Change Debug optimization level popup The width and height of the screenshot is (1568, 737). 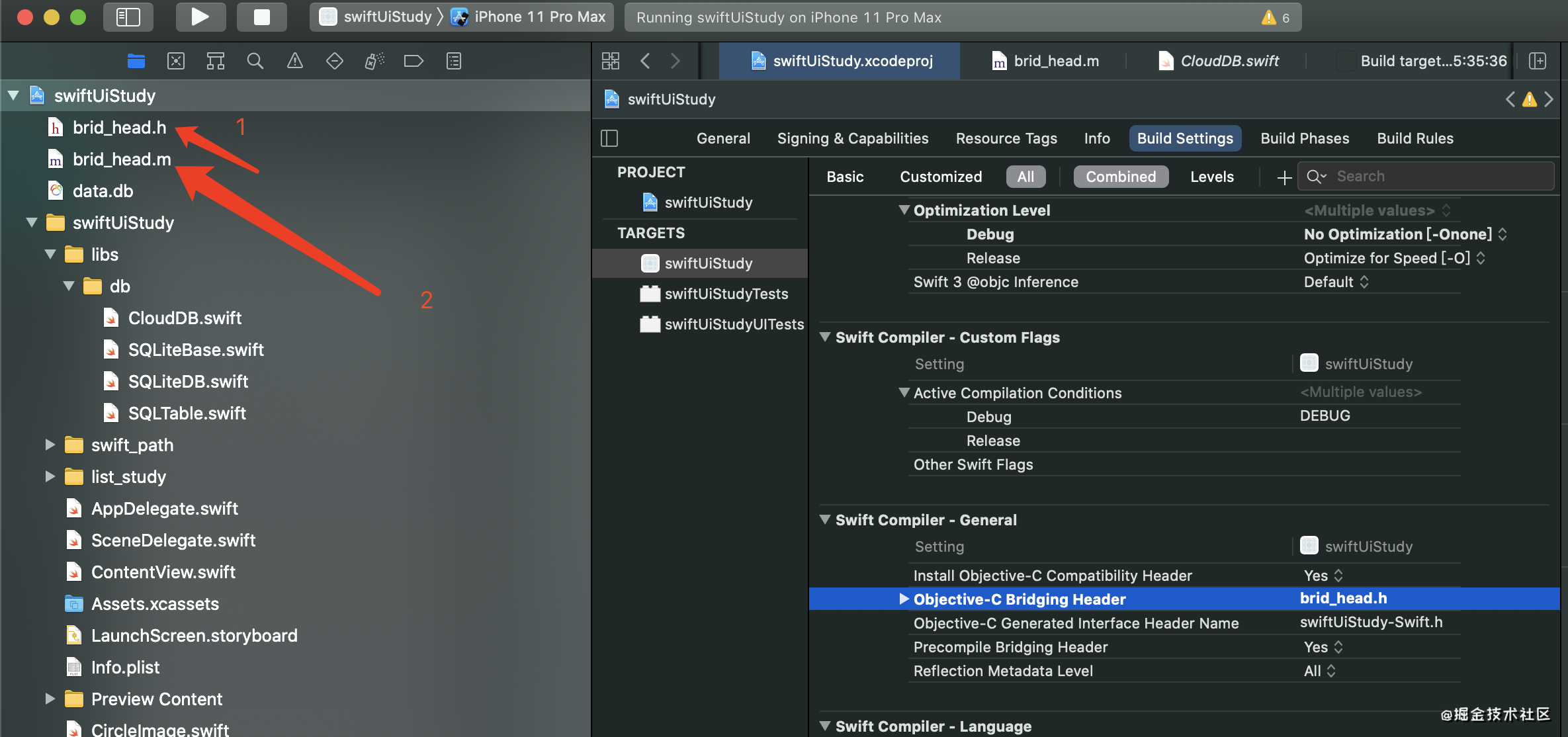[x=1405, y=234]
